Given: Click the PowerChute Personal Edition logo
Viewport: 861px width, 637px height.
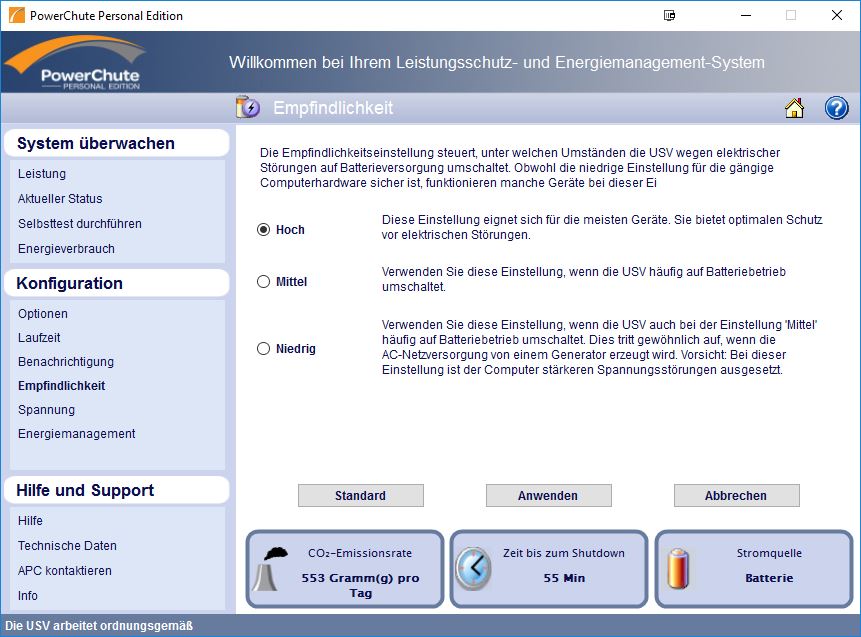Looking at the screenshot, I should [x=75, y=64].
